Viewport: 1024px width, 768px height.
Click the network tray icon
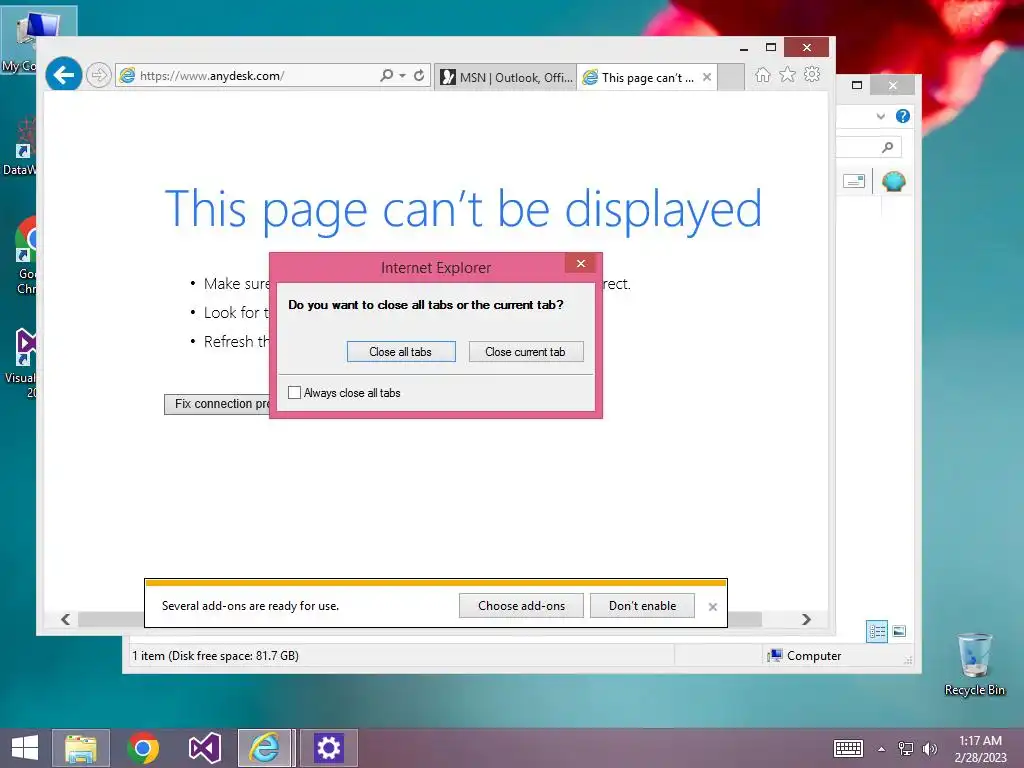coord(905,748)
